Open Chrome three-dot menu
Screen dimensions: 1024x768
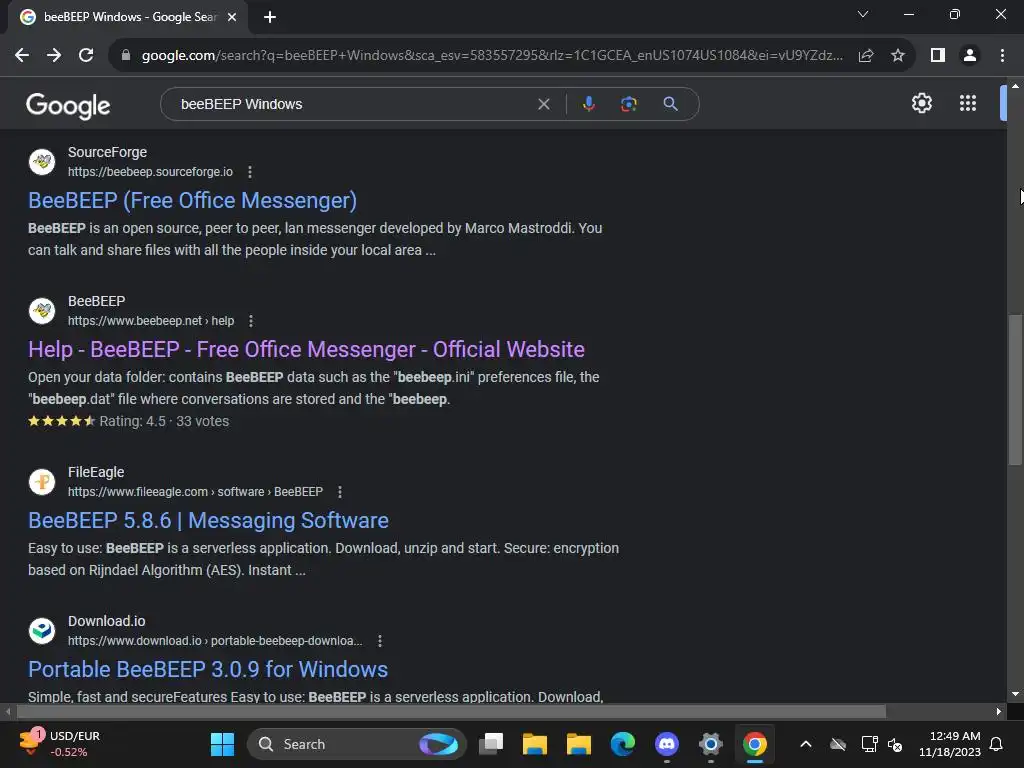click(x=1002, y=56)
